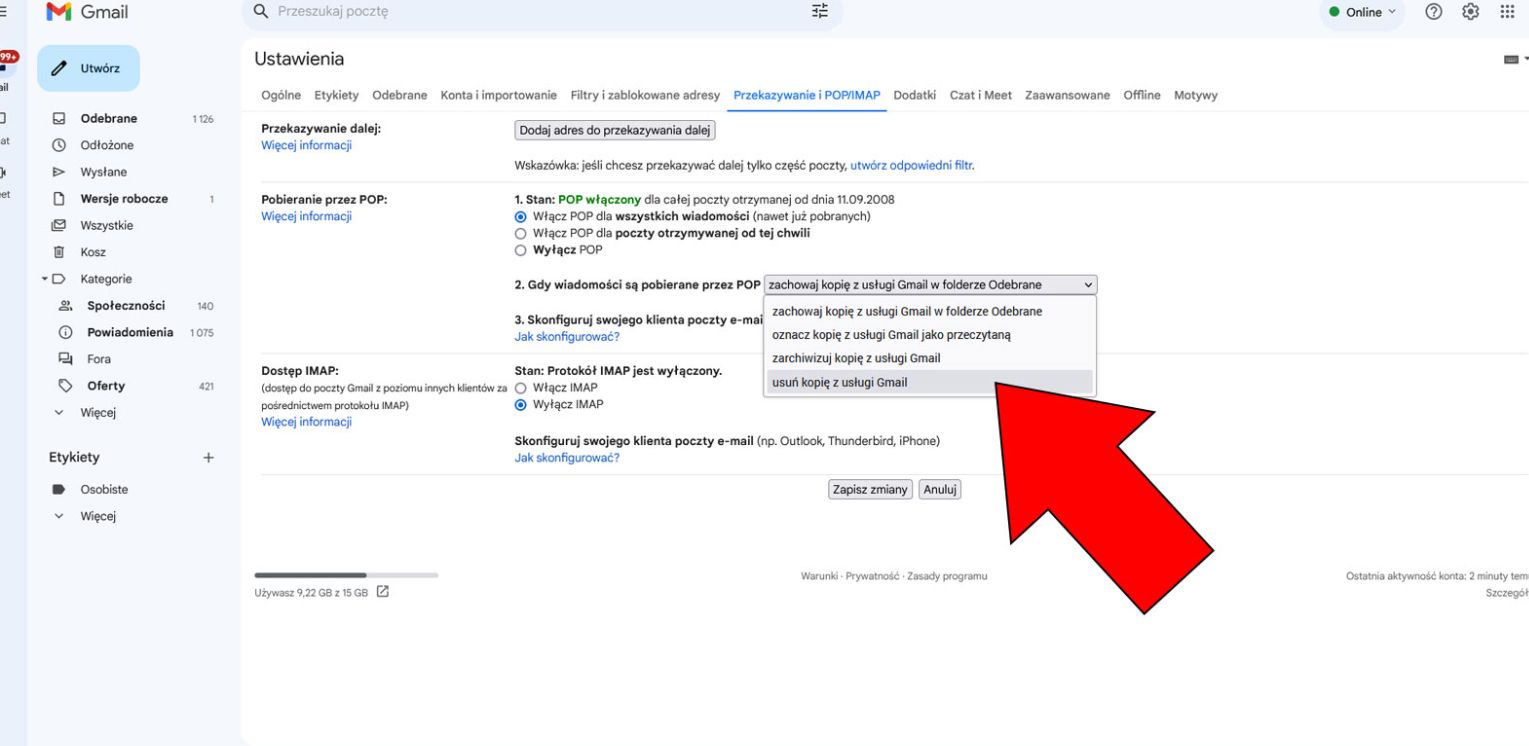
Task: Switch to the Motywy tab
Action: point(1196,95)
